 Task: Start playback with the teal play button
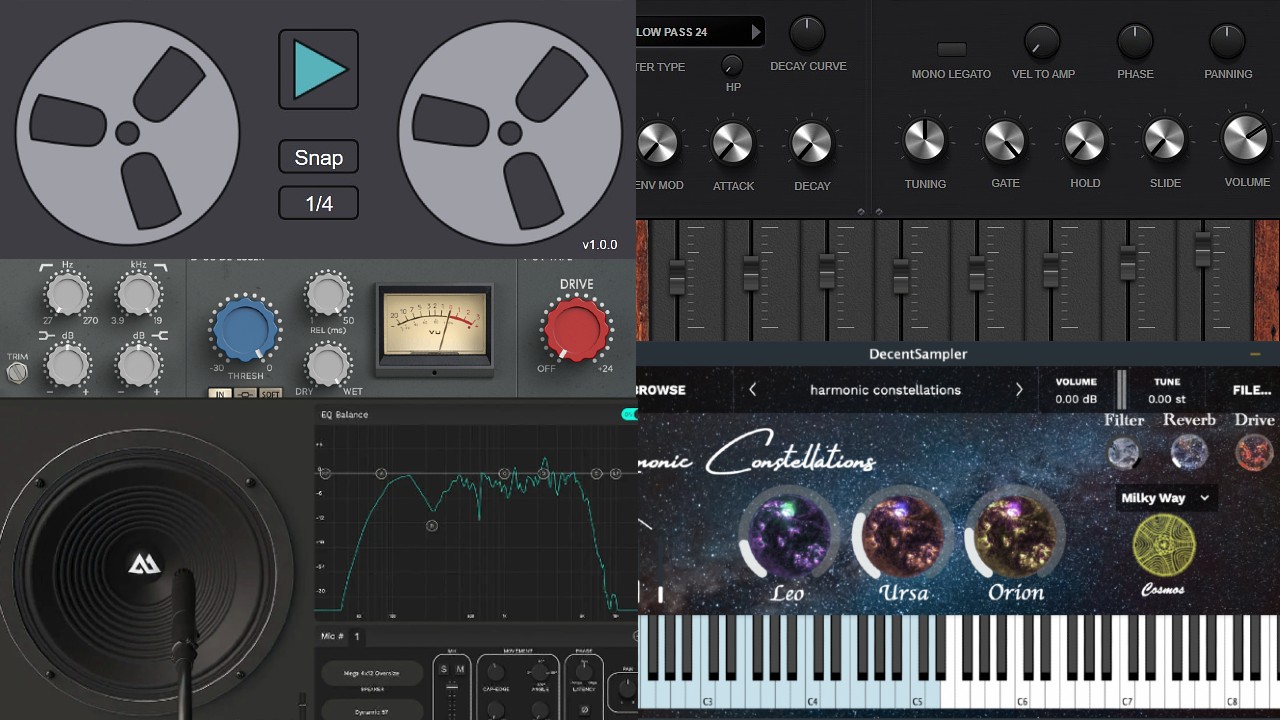[319, 69]
